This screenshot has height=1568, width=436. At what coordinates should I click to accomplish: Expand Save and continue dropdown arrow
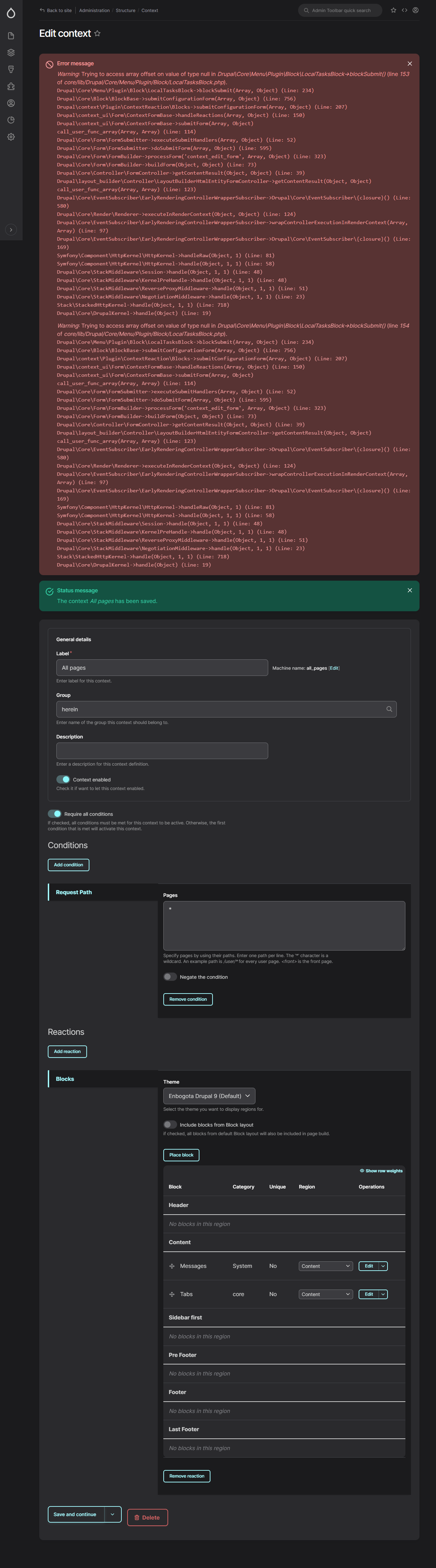click(x=112, y=1514)
